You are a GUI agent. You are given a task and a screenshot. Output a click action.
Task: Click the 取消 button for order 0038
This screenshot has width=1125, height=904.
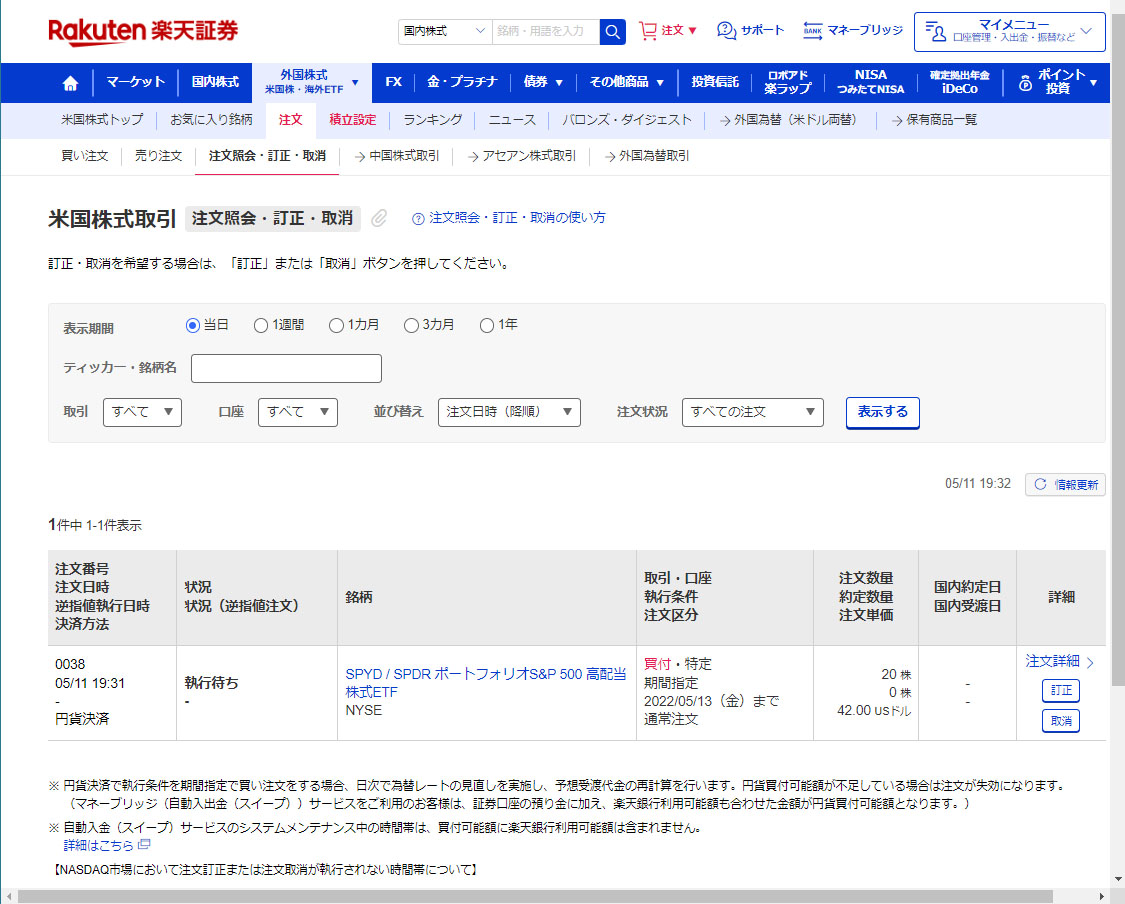pos(1060,721)
